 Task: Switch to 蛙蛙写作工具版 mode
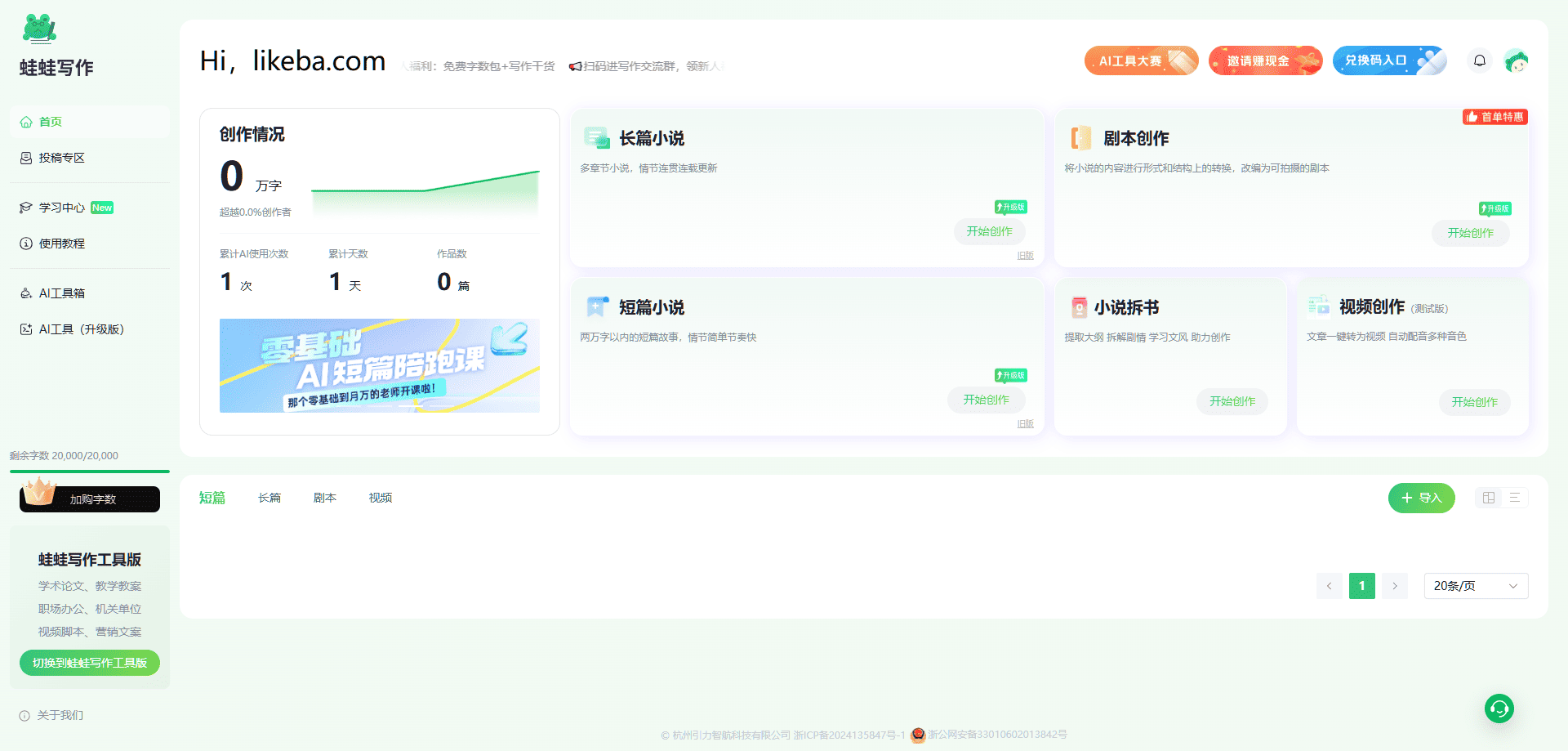pyautogui.click(x=90, y=663)
